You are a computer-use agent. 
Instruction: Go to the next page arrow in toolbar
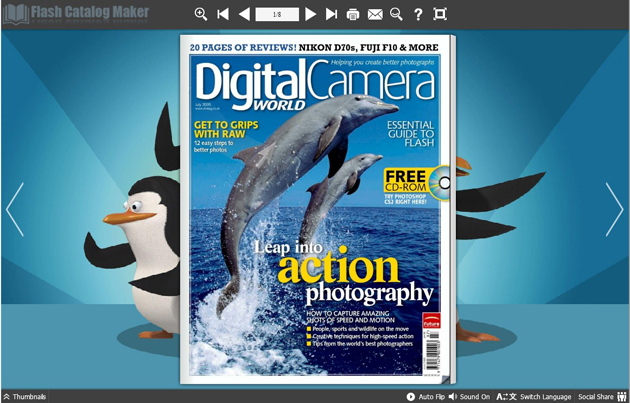pyautogui.click(x=310, y=14)
